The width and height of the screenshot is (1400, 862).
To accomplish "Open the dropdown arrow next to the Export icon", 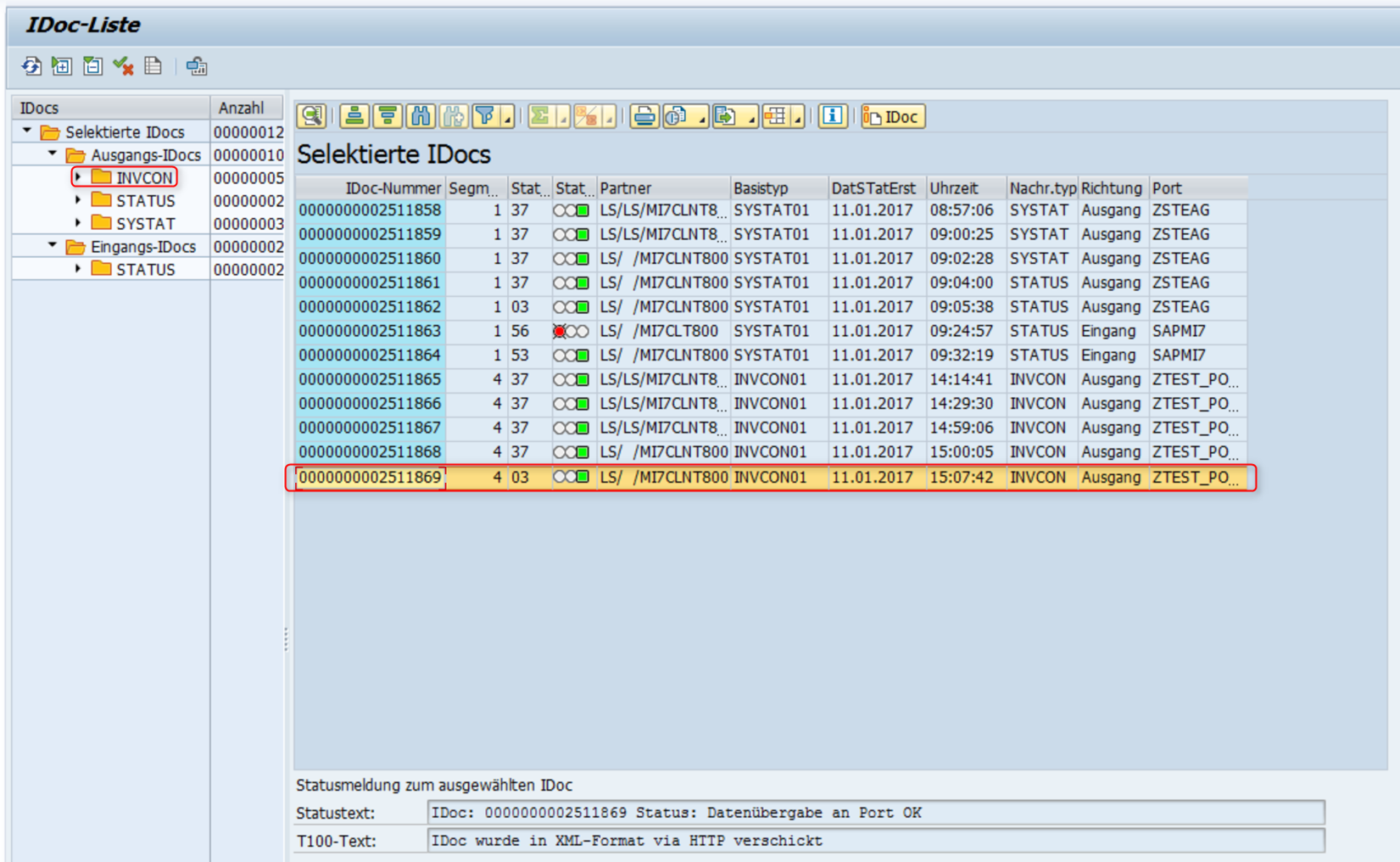I will (750, 116).
